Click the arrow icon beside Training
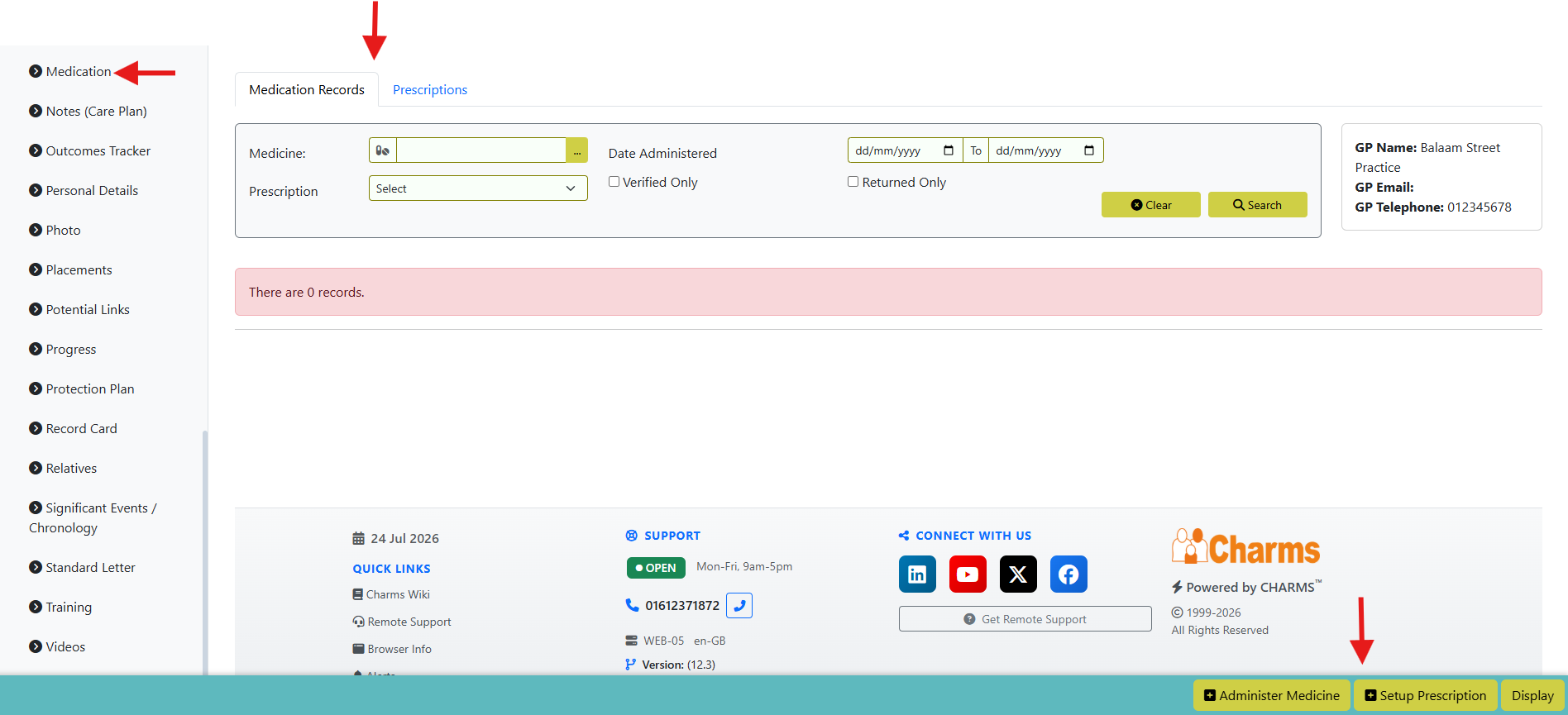Viewport: 1568px width, 715px height. (x=36, y=607)
